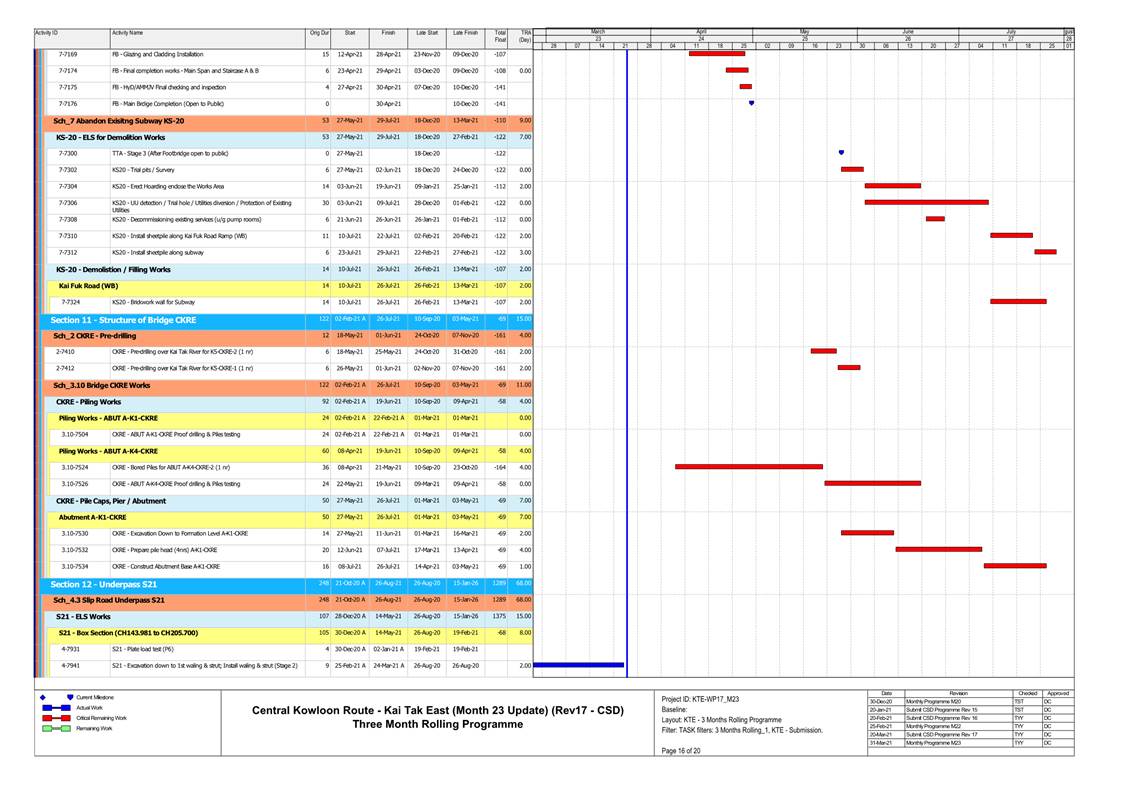Screen dimensions: 1139x805
Task: Select the blue actual bar for activity 4-7941
Action: pyautogui.click(x=580, y=665)
